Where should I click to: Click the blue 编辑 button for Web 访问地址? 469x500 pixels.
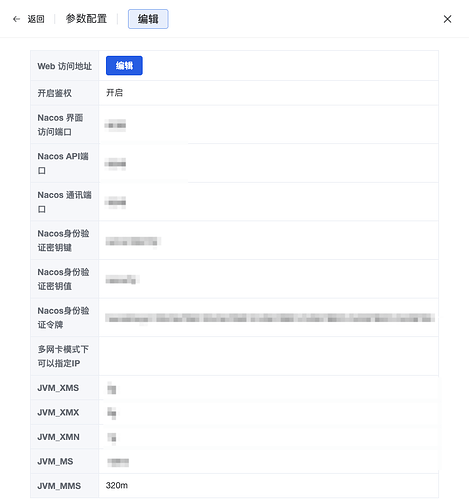point(124,66)
